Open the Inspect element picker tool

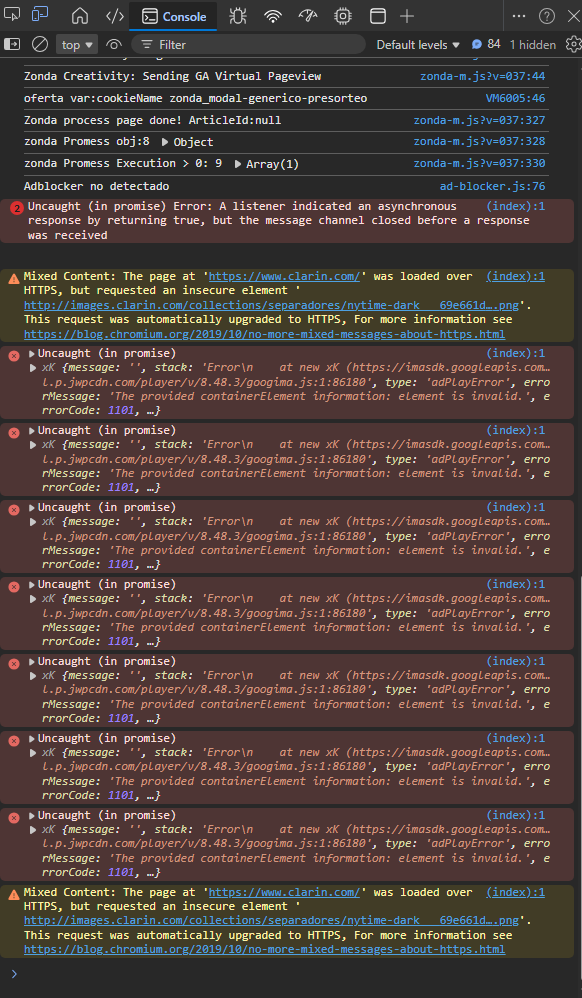click(12, 15)
